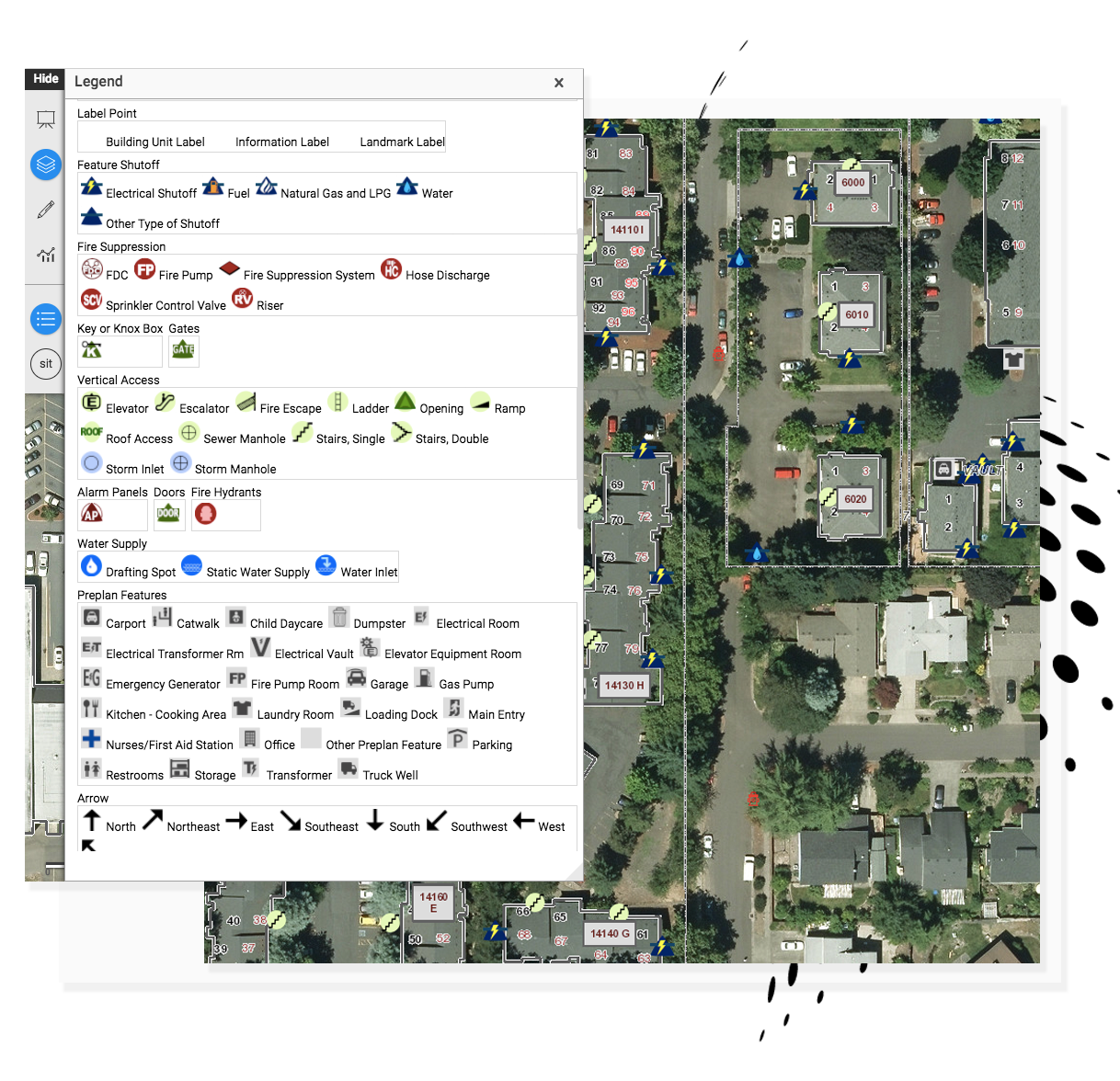1120x1081 pixels.
Task: Click the Emergency Generator legend icon
Action: pos(92,677)
